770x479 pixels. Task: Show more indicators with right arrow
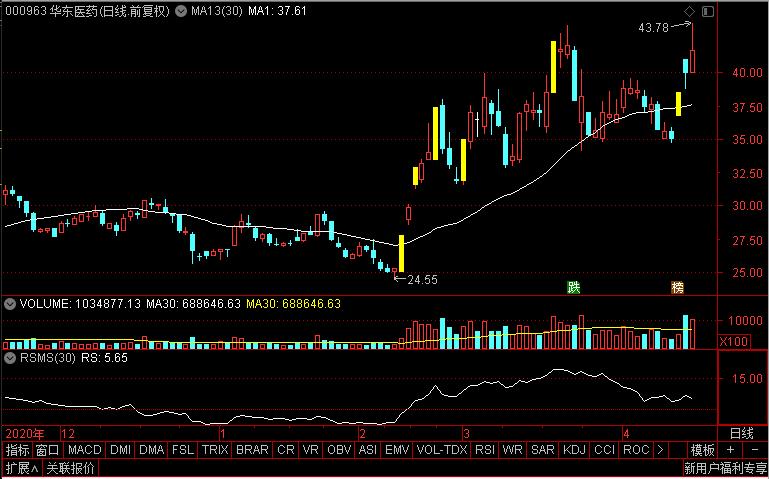point(660,450)
